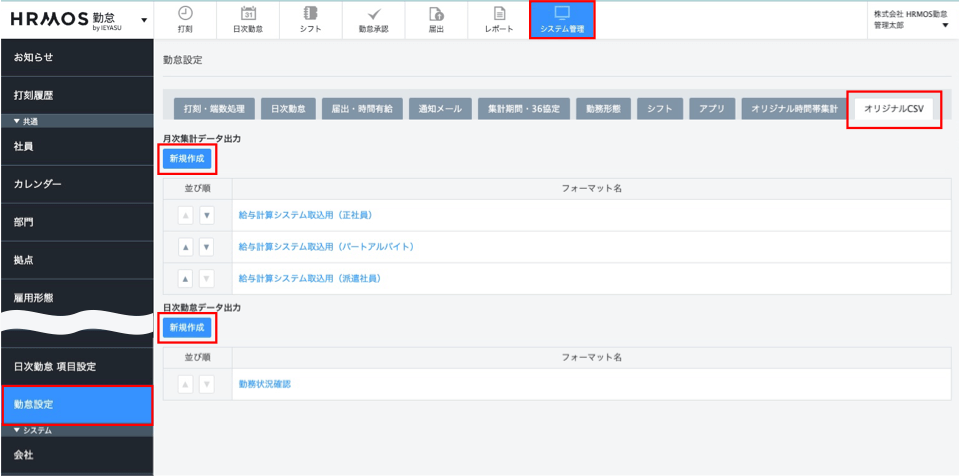Select 勤怠設定 in the sidebar

tap(76, 405)
